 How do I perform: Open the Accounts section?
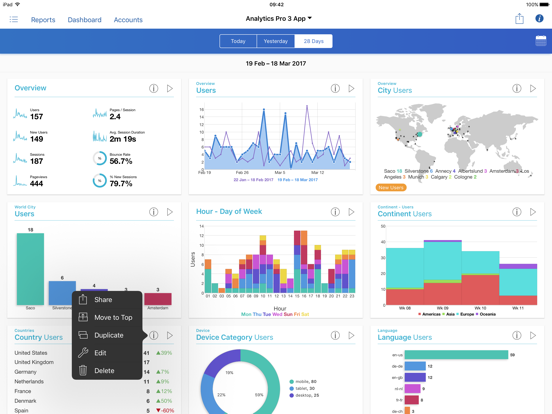coord(128,20)
